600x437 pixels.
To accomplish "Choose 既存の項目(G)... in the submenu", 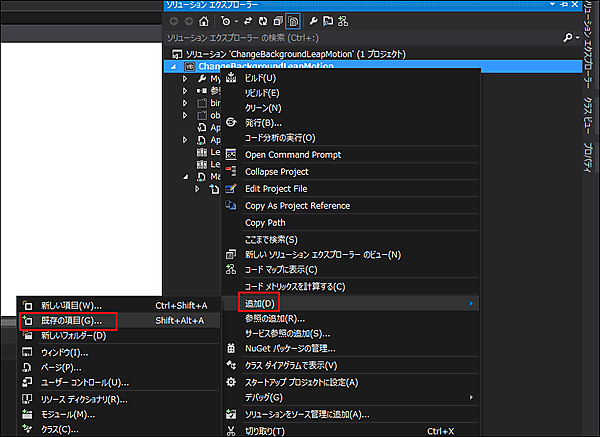I will [x=72, y=320].
